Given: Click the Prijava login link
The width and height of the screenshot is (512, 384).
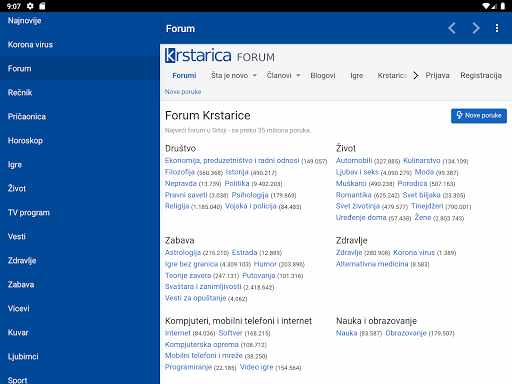Looking at the screenshot, I should tap(437, 76).
